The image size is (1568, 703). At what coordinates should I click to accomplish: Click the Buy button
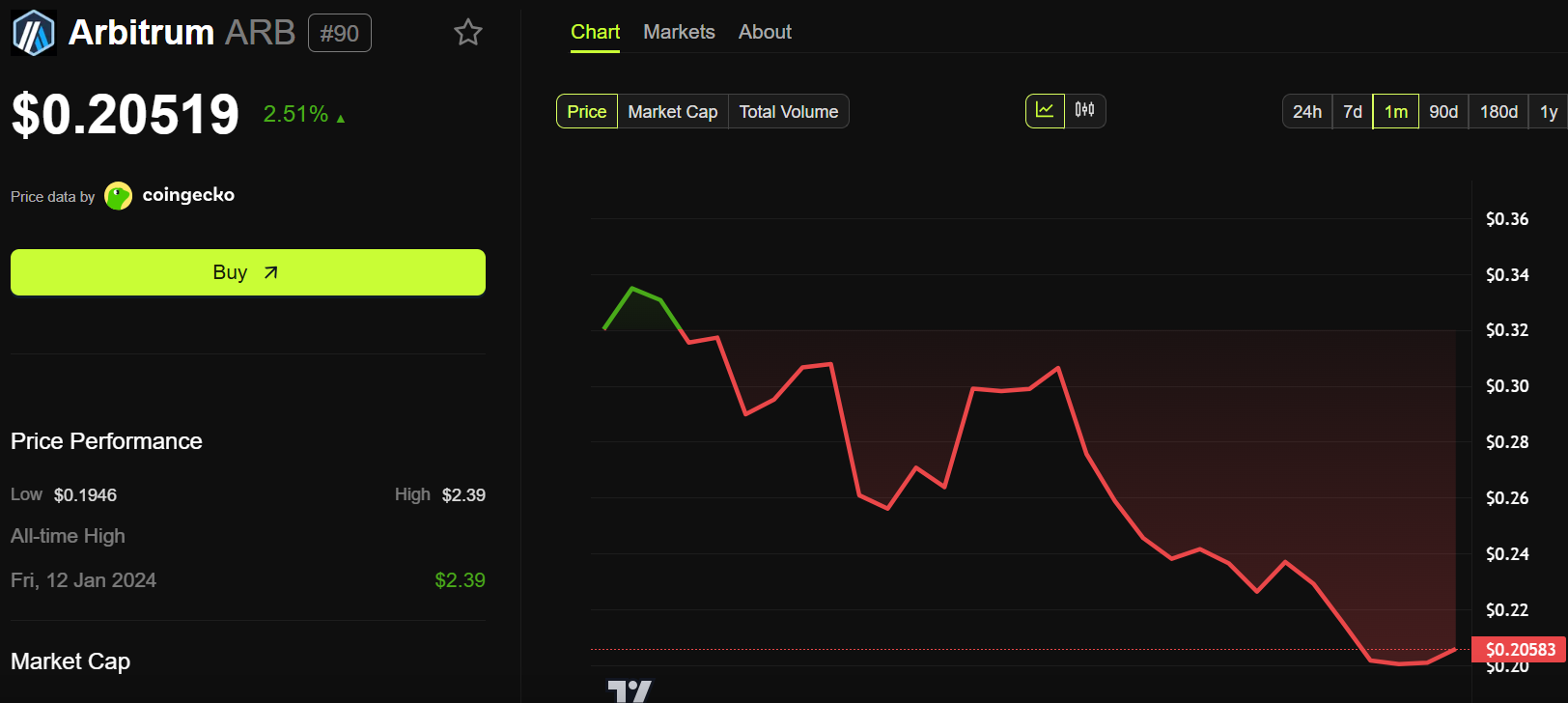(x=248, y=272)
